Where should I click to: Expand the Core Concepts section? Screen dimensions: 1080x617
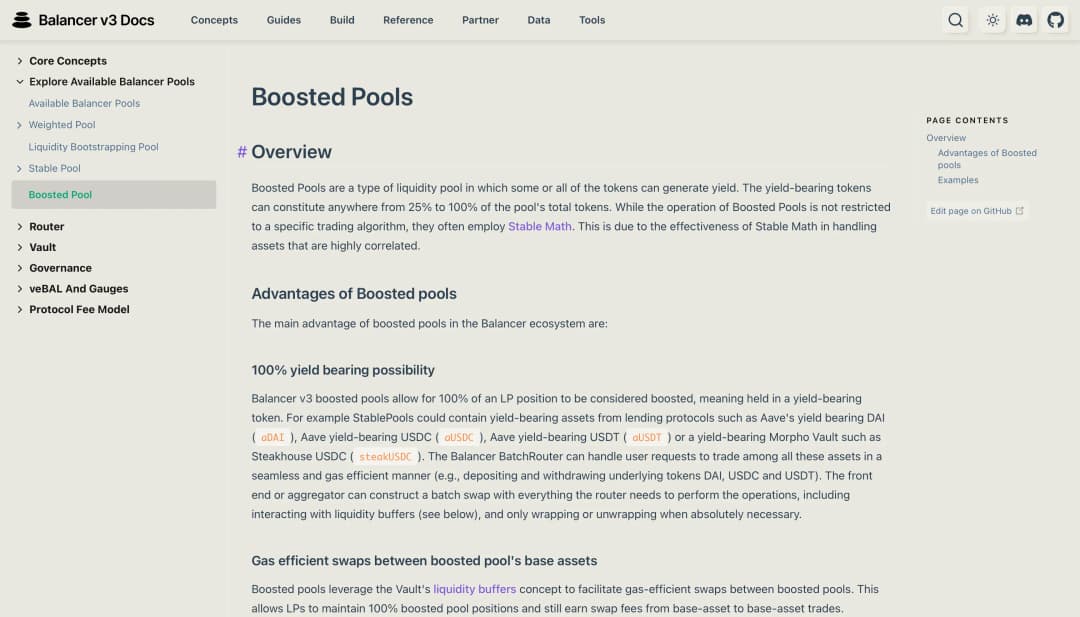coord(20,61)
